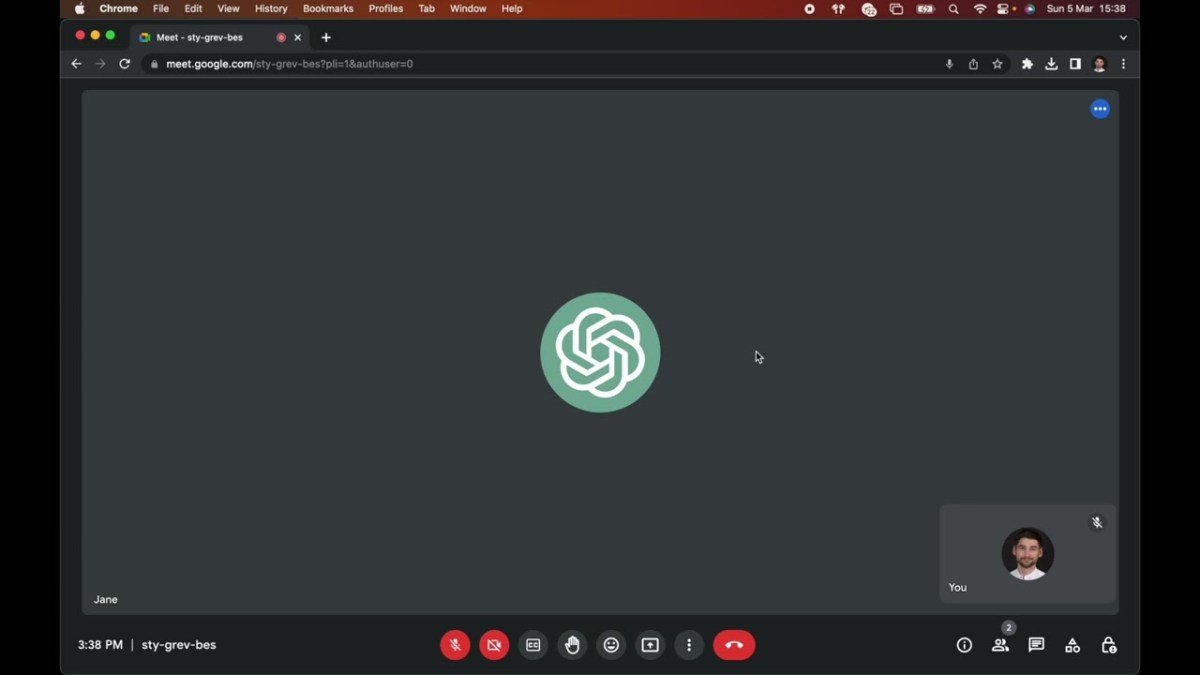Click the Present now screen-share icon
The width and height of the screenshot is (1200, 675).
(650, 645)
